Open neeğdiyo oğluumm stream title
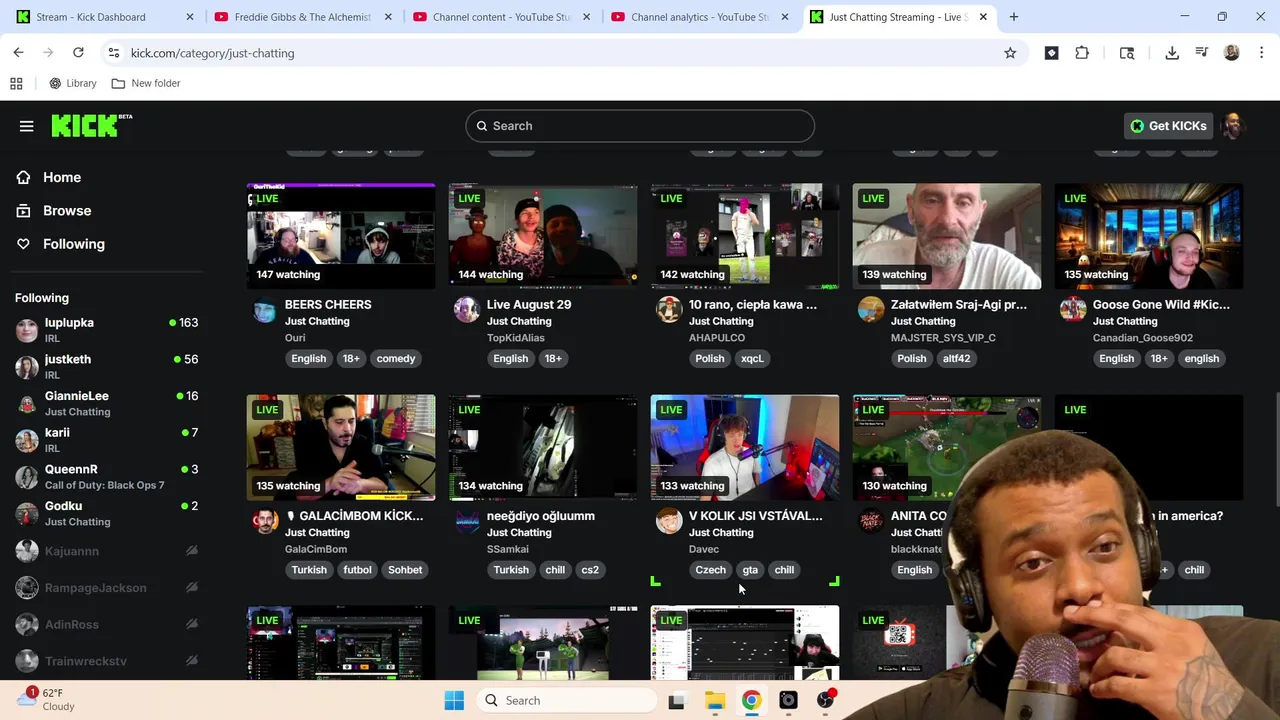1280x720 pixels. click(x=541, y=515)
